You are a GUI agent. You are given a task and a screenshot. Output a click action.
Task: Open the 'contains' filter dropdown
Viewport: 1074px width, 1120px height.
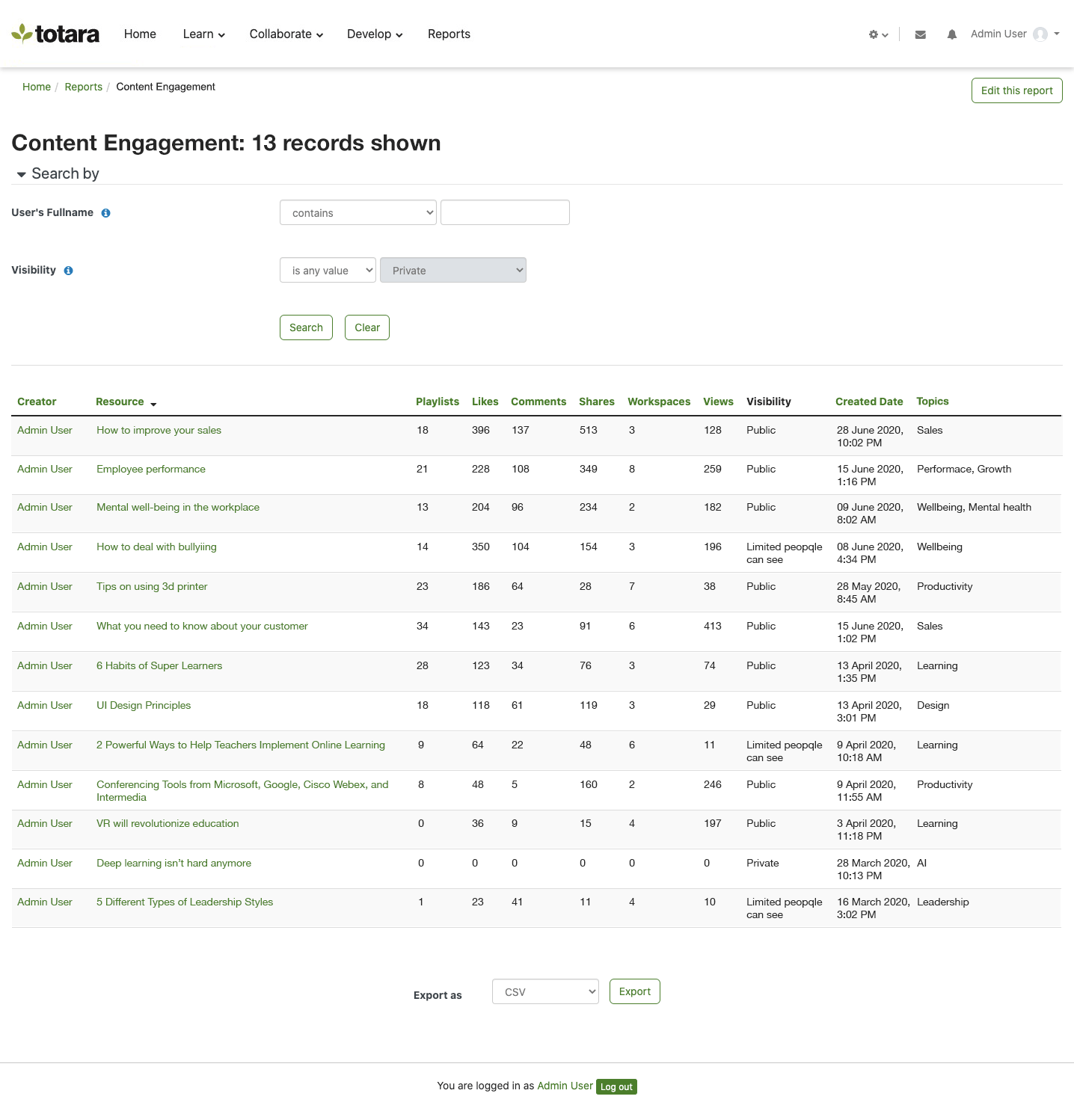click(x=358, y=213)
